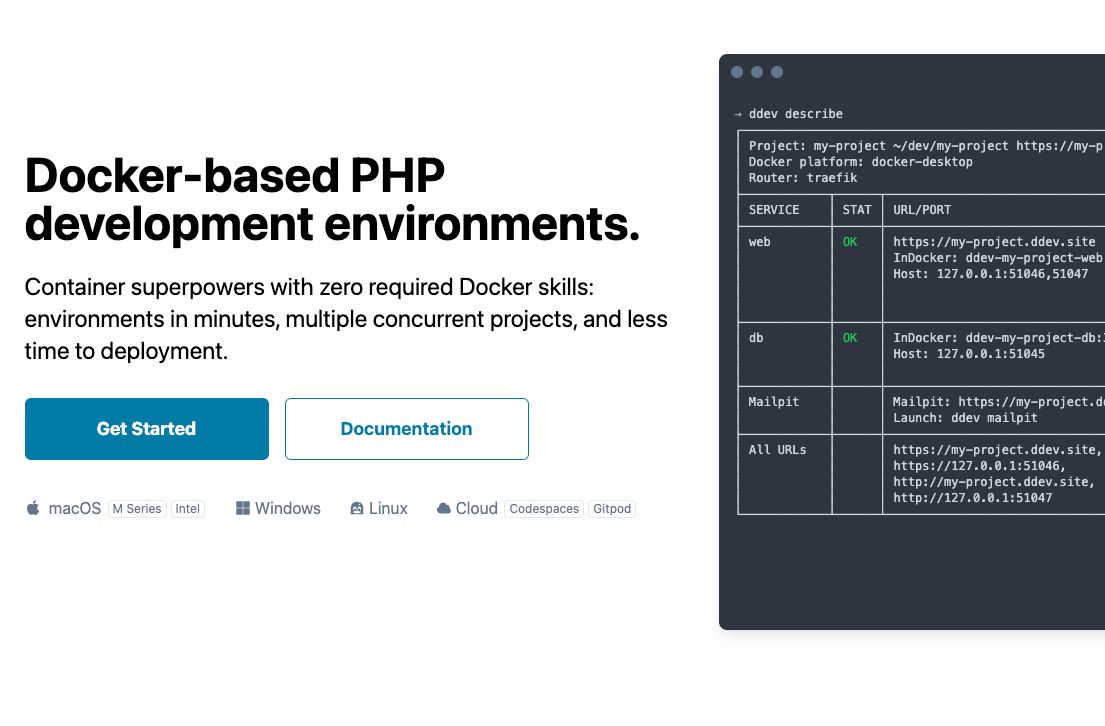
Task: Click 'InDocker: ddev-my-project-web' text
Action: point(998,258)
